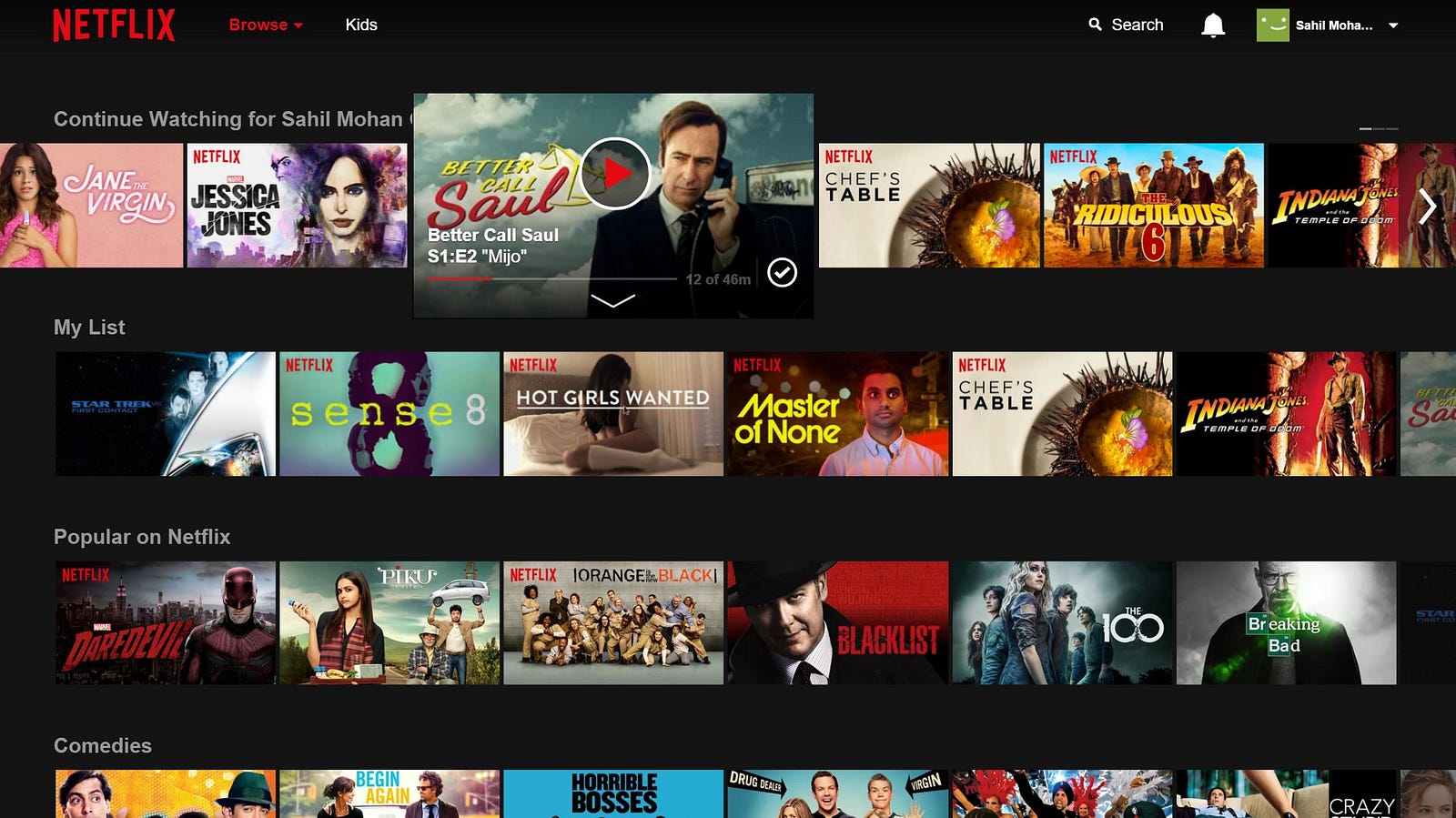The width and height of the screenshot is (1456, 818).
Task: Open the Master of None thumbnail
Action: pyautogui.click(x=838, y=414)
